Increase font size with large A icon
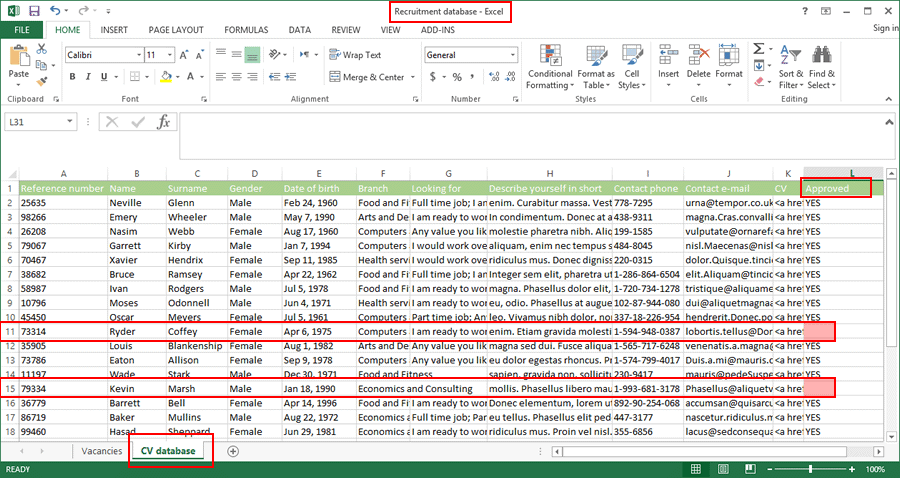900x478 pixels. [x=184, y=55]
